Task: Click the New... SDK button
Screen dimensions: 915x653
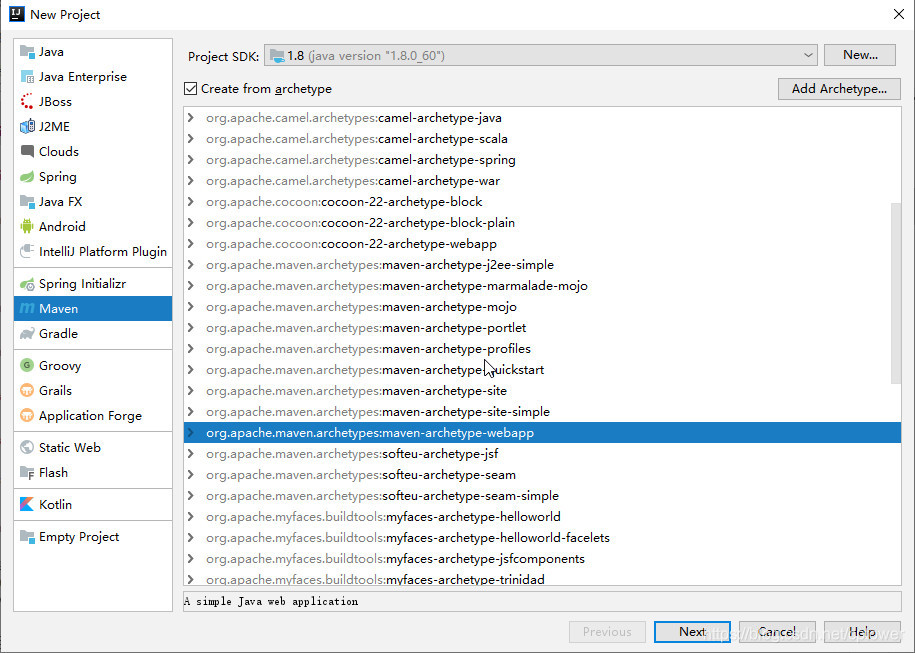Action: 860,55
